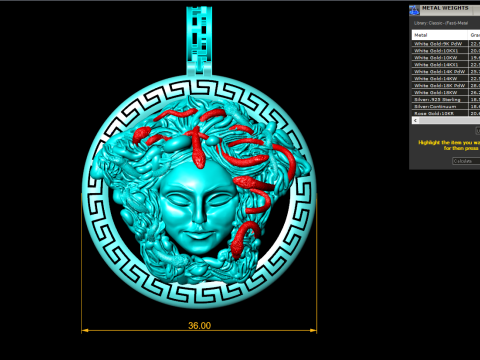Viewport: 480px width, 360px height.
Task: Select the Rose Gold:10KR row
Action: click(x=446, y=113)
